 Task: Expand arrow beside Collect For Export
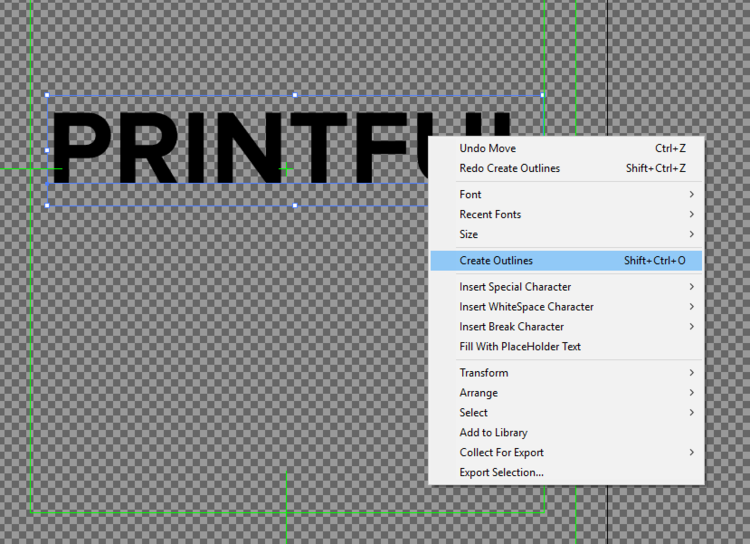point(692,453)
